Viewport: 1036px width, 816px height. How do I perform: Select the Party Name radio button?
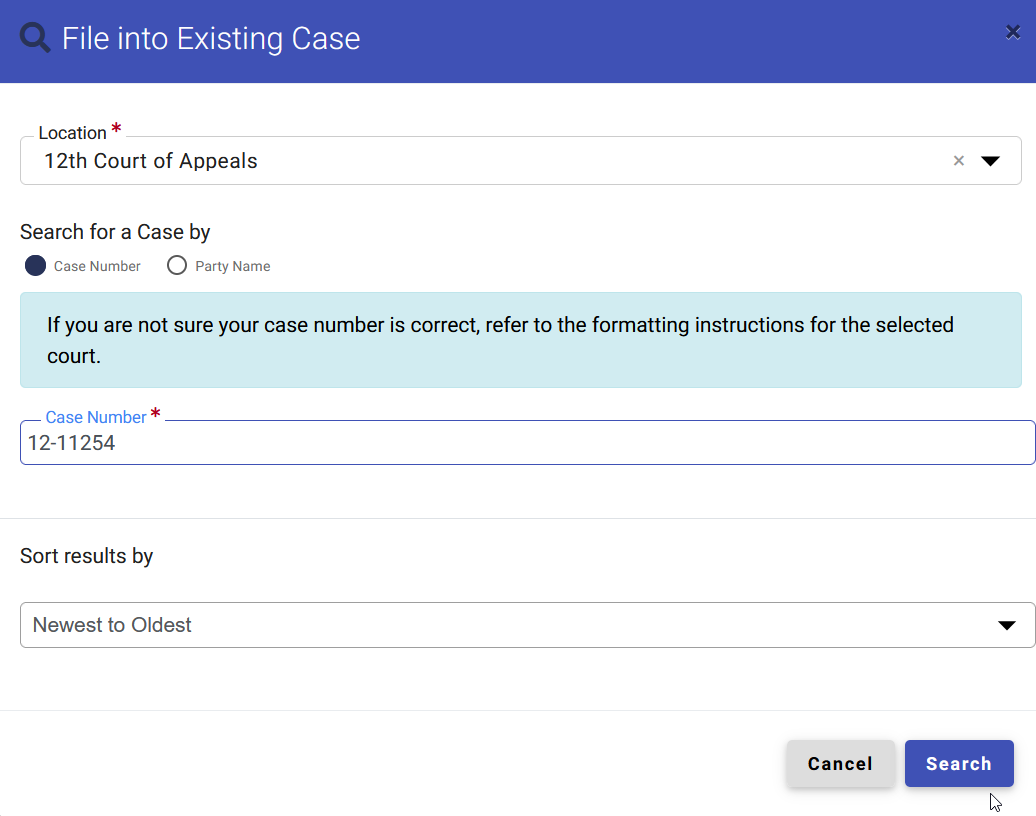177,265
